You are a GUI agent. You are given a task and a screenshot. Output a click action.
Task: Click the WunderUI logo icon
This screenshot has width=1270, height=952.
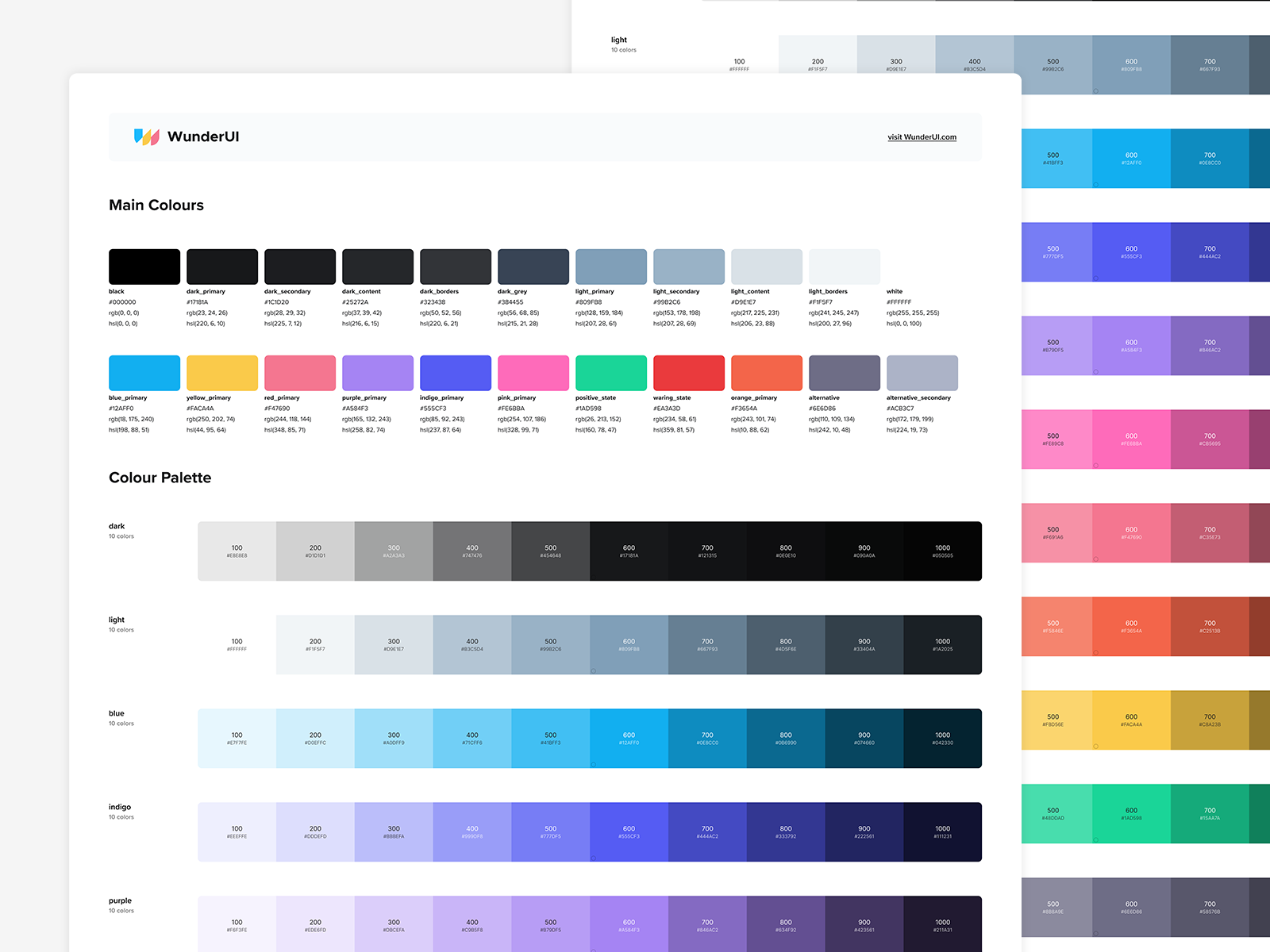click(x=147, y=137)
